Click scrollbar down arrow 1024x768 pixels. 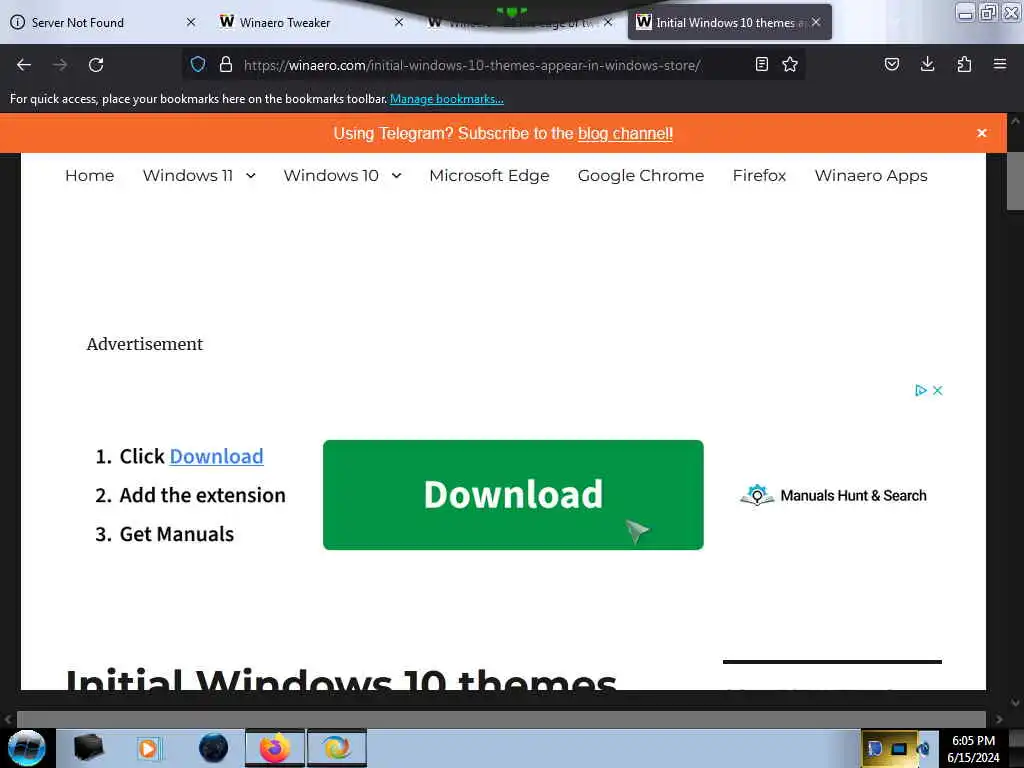point(1015,703)
